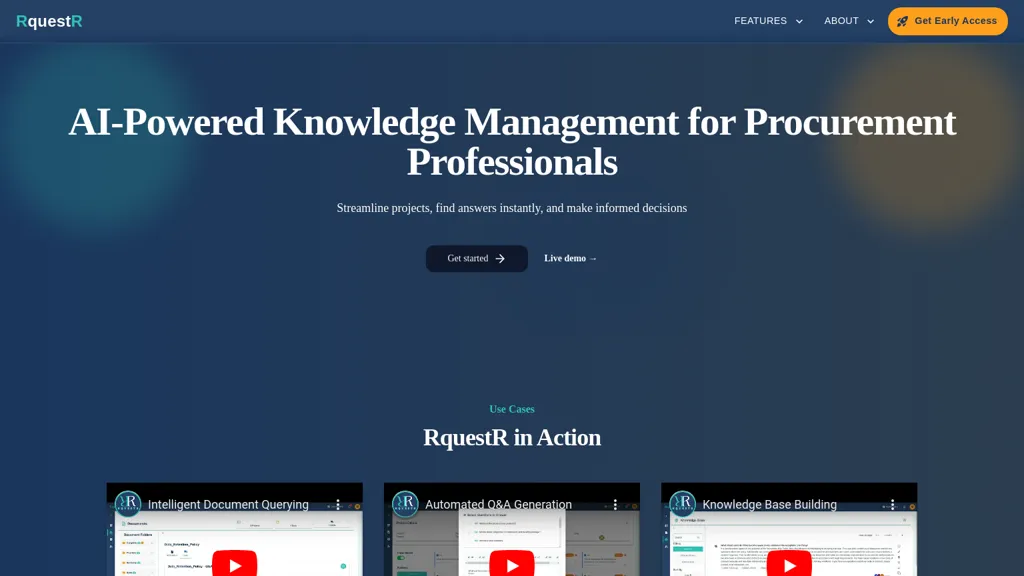Click the Get started button
1024x576 pixels.
coord(477,259)
